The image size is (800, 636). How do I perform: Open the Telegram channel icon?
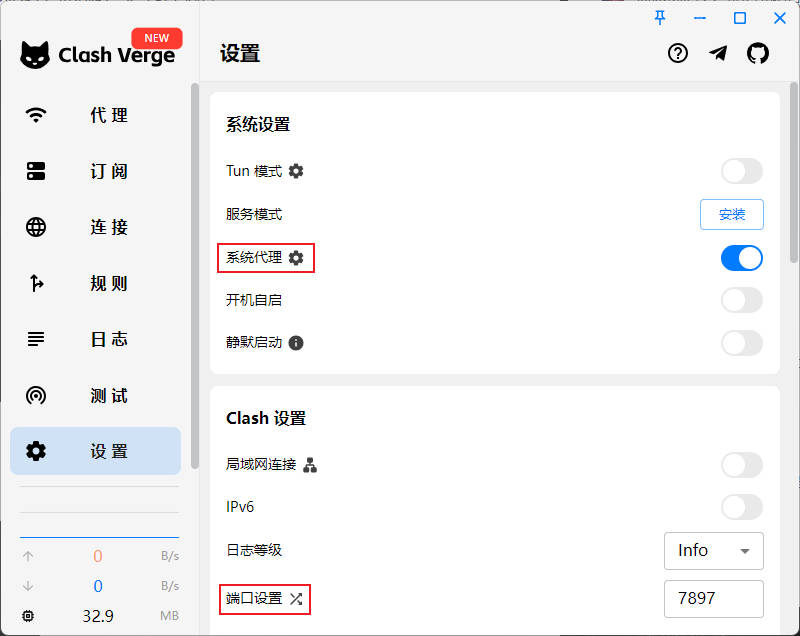tap(718, 53)
